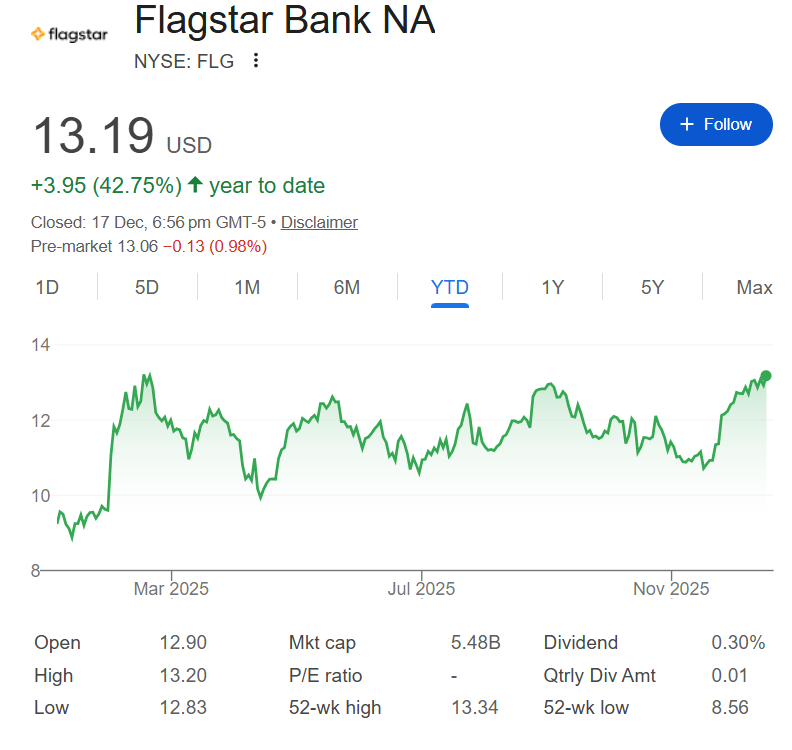792x750 pixels.
Task: Click the Nov 2025 axis label
Action: coord(671,589)
